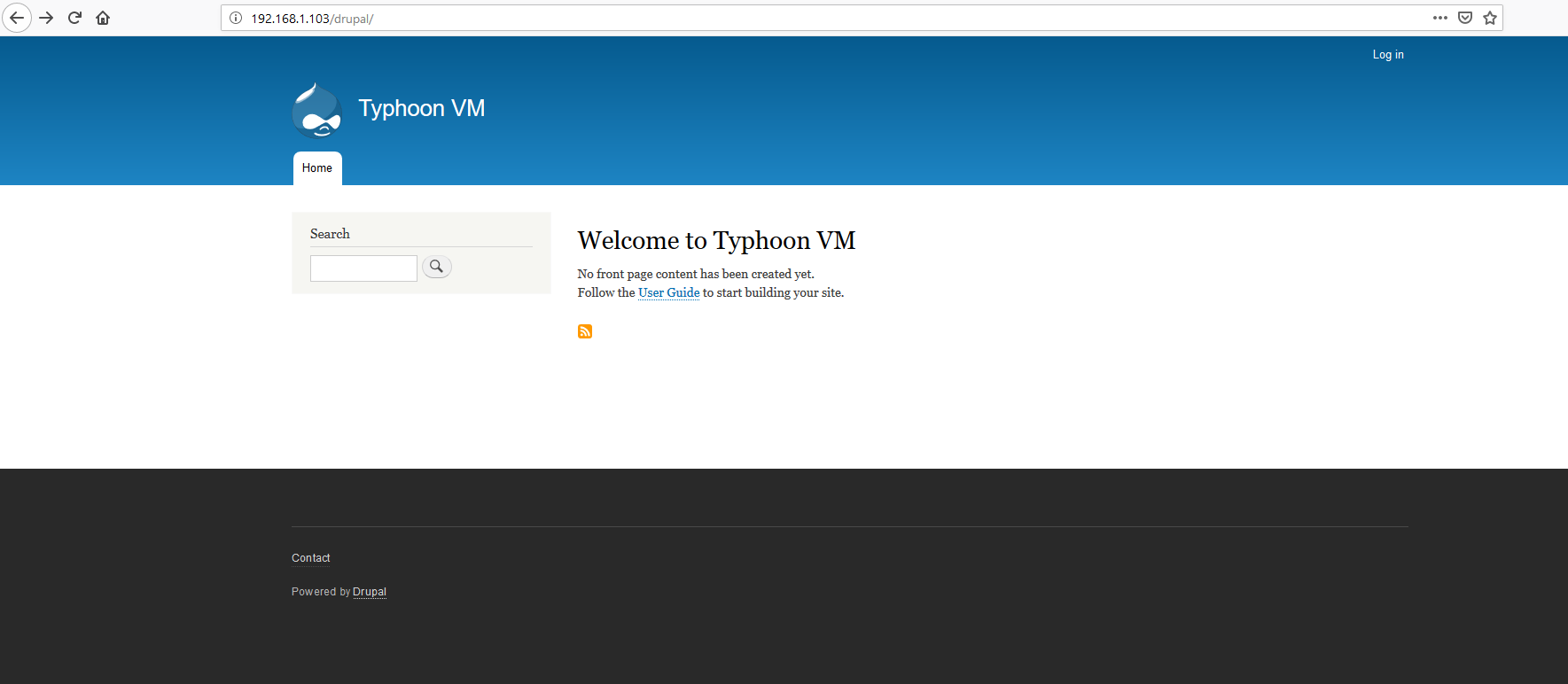Open the Log in link
1568x684 pixels.
coord(1387,55)
